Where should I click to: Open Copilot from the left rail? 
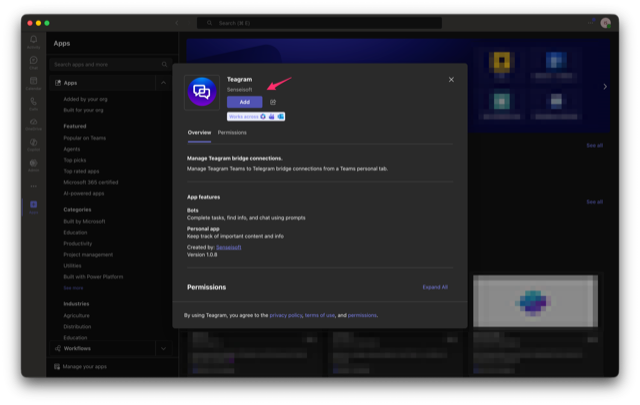(33, 145)
